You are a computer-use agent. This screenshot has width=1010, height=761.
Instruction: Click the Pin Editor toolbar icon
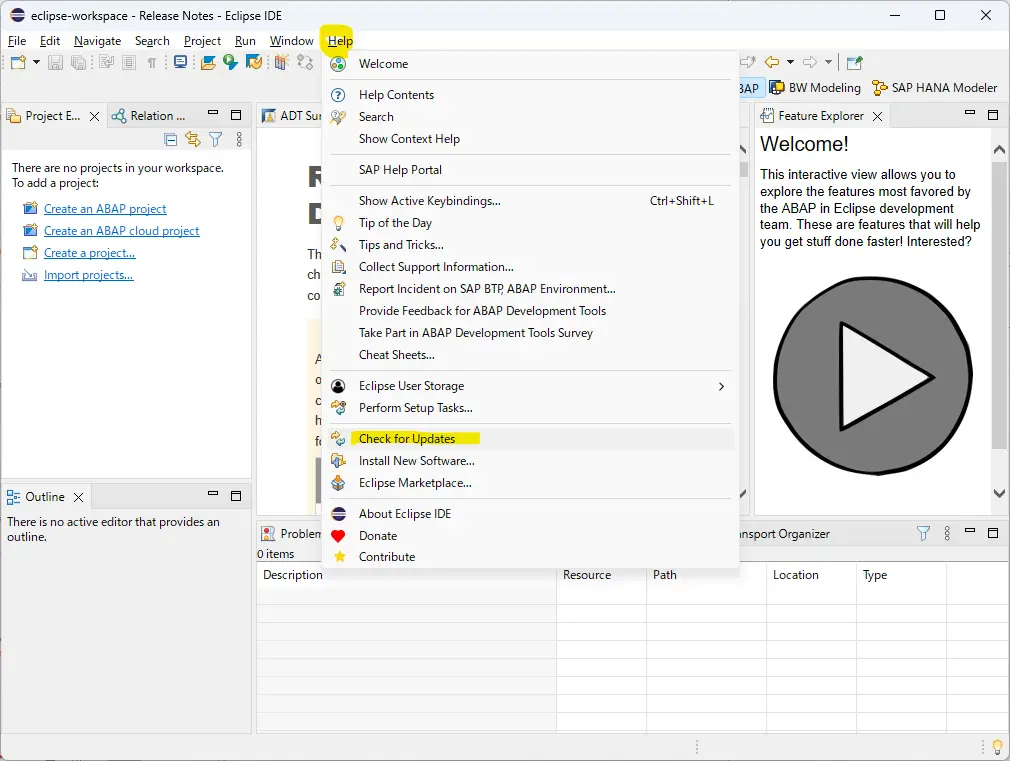(x=854, y=63)
